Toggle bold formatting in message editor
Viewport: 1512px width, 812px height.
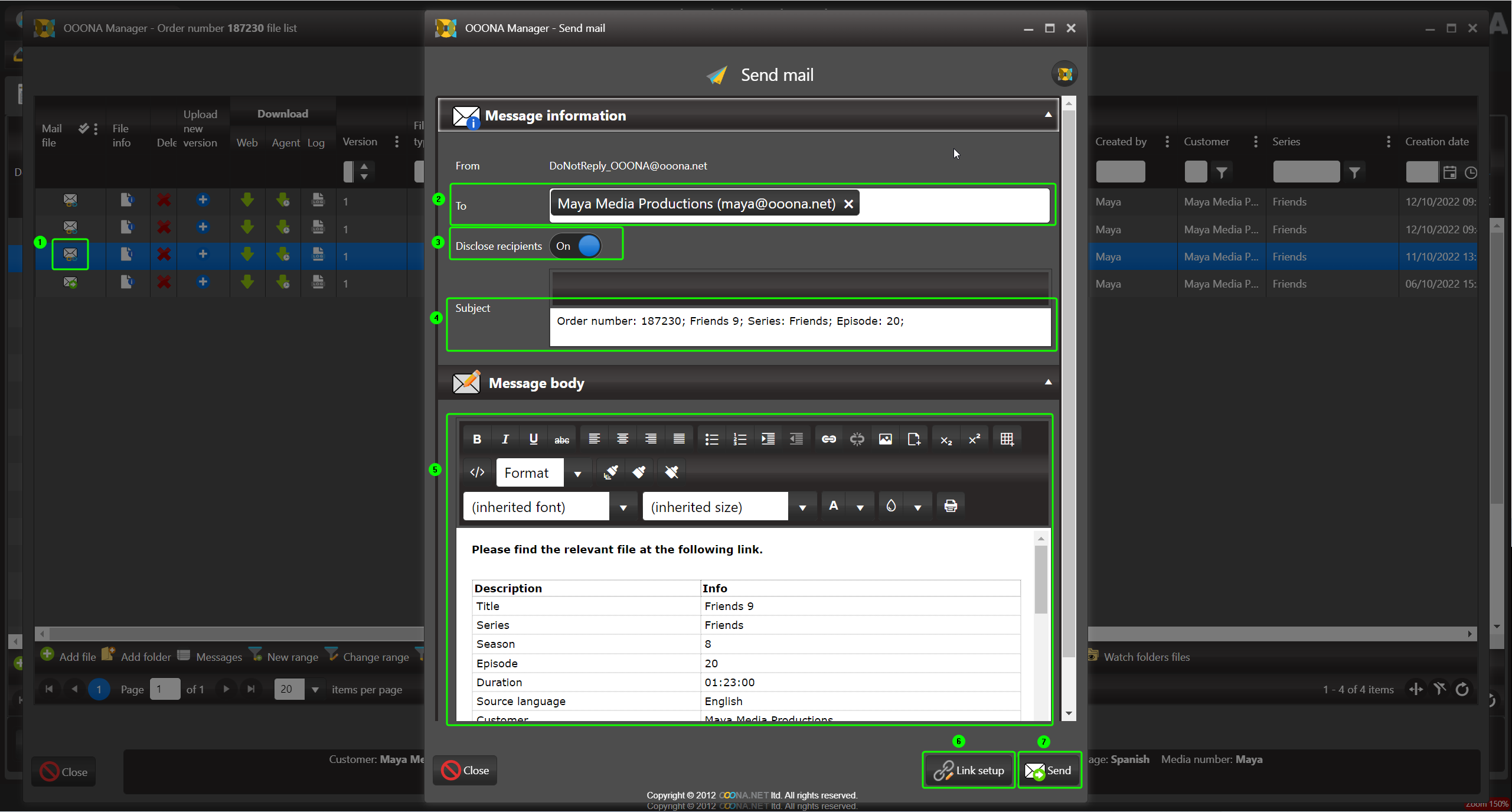point(477,439)
